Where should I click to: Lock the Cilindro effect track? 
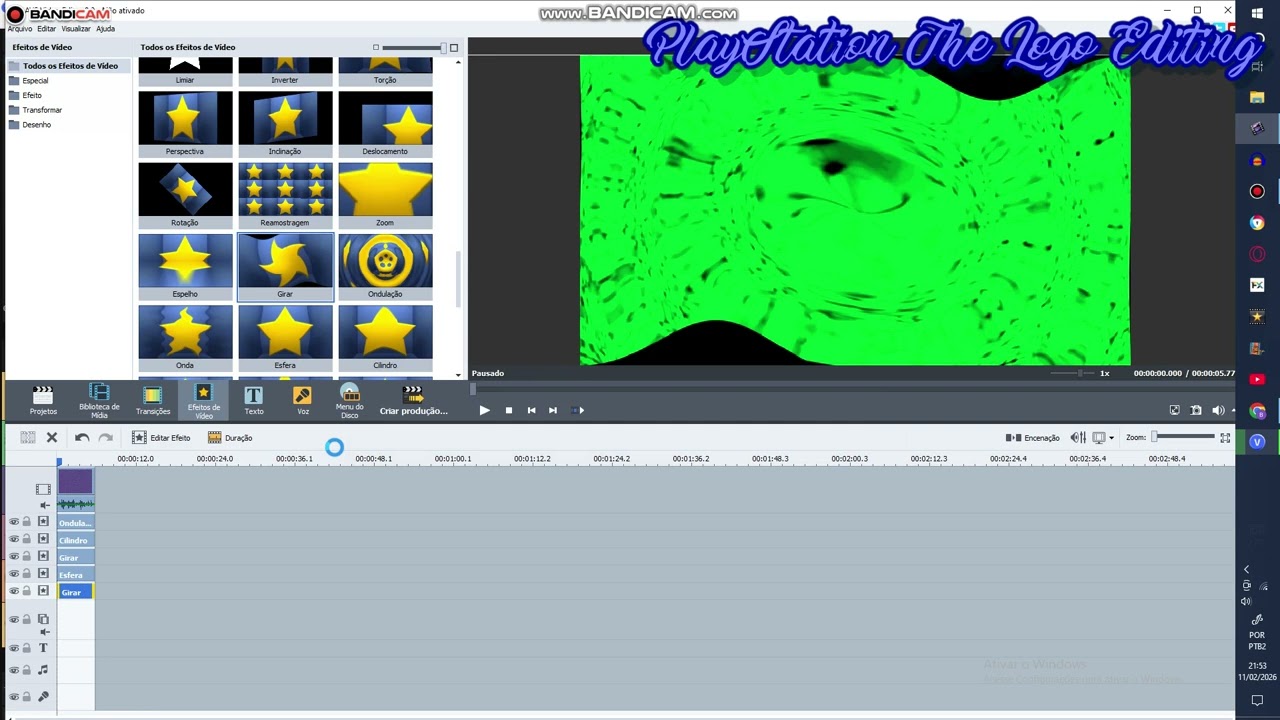(x=27, y=539)
